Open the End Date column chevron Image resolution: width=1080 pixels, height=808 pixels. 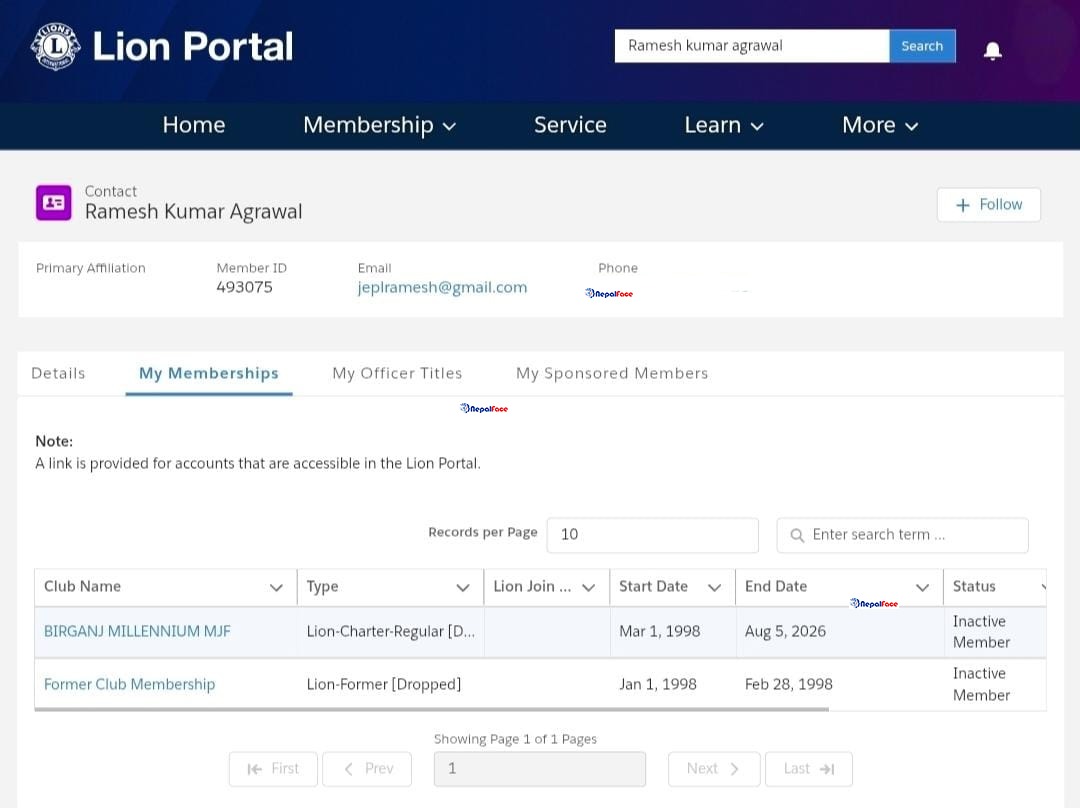point(922,588)
